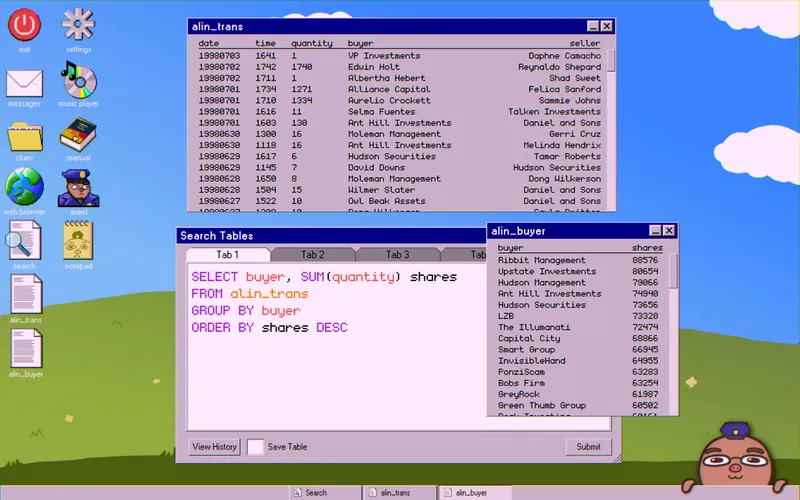Select the Search taskbar button
The height and width of the screenshot is (500, 800).
click(325, 493)
